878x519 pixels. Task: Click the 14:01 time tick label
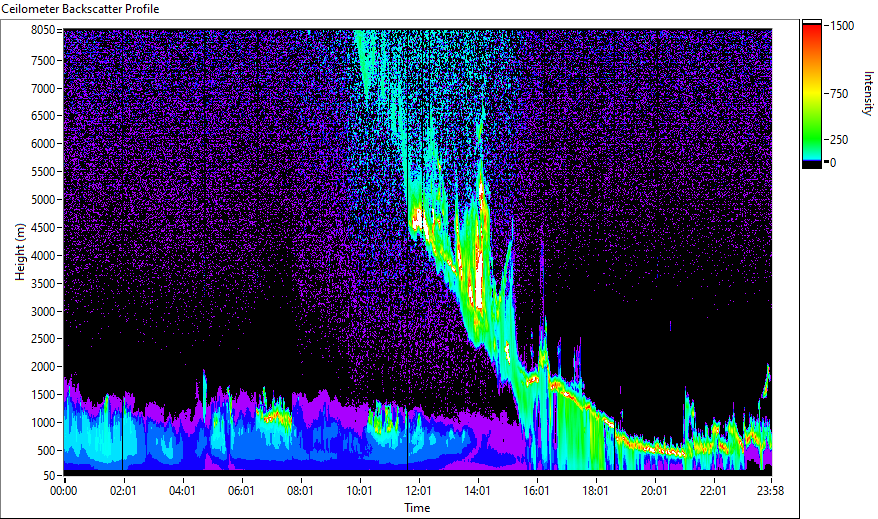477,491
